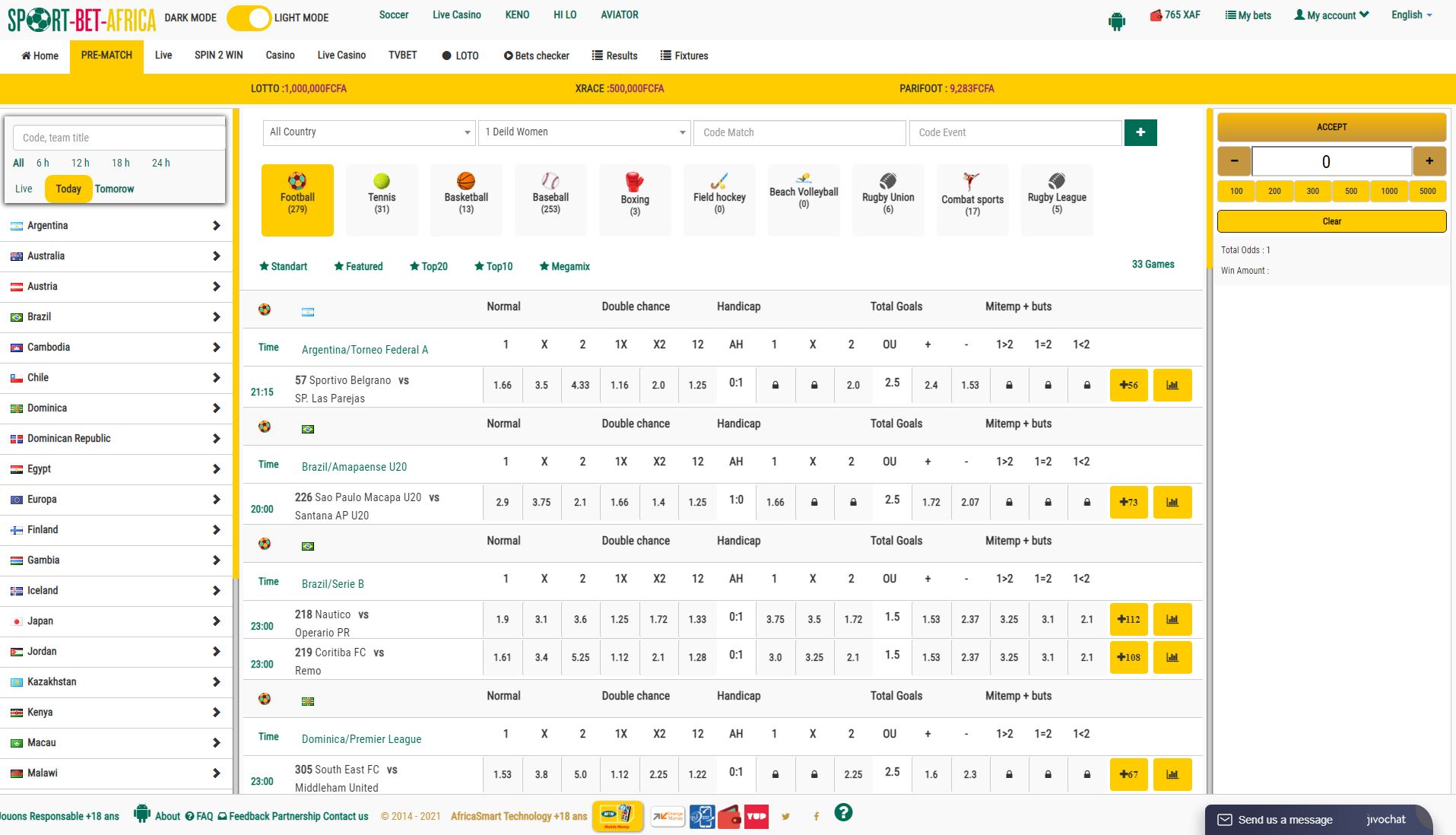1456x835 pixels.
Task: Open statistics chart for Sportivo Belgrano match
Action: 1172,385
